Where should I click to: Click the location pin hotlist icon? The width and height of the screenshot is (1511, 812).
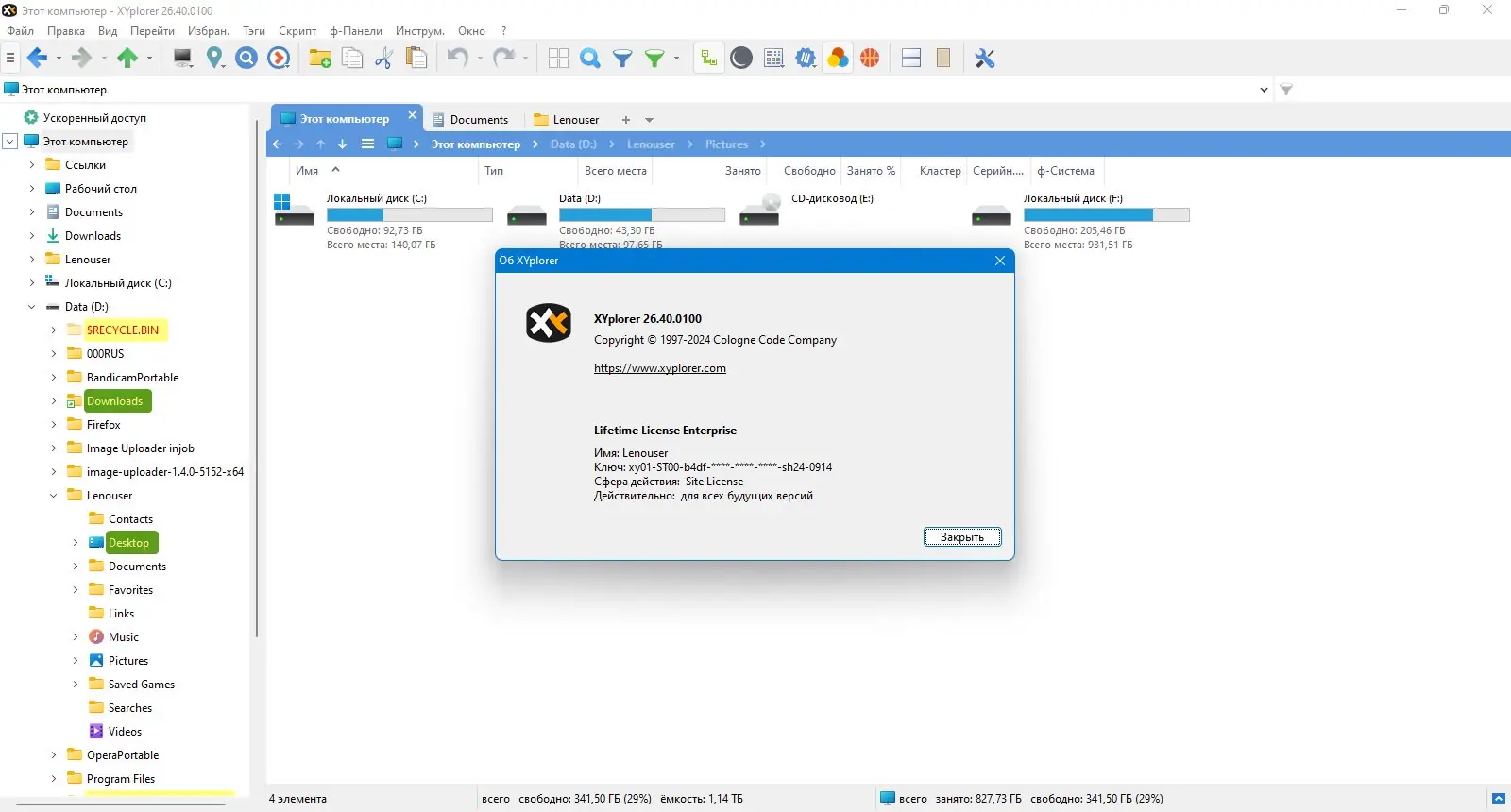(x=215, y=59)
